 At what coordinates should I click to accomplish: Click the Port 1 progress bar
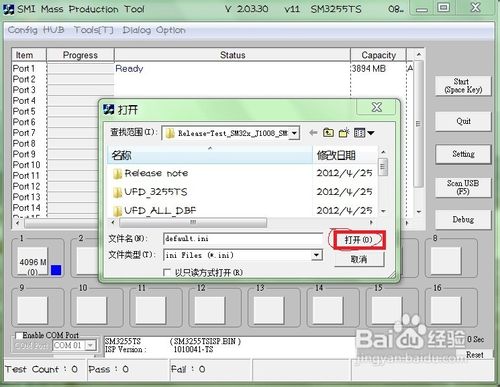point(81,69)
